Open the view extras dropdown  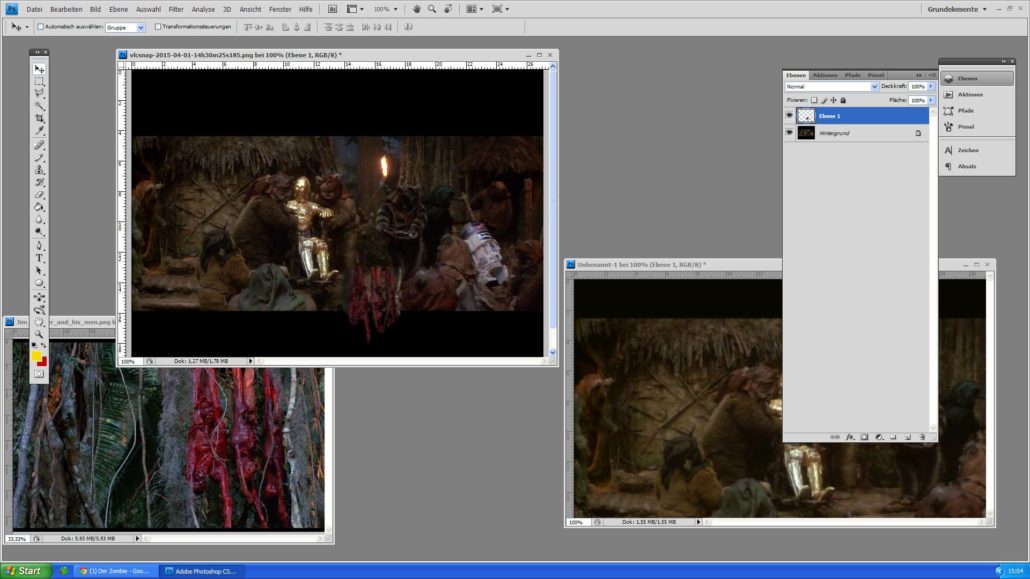[355, 9]
